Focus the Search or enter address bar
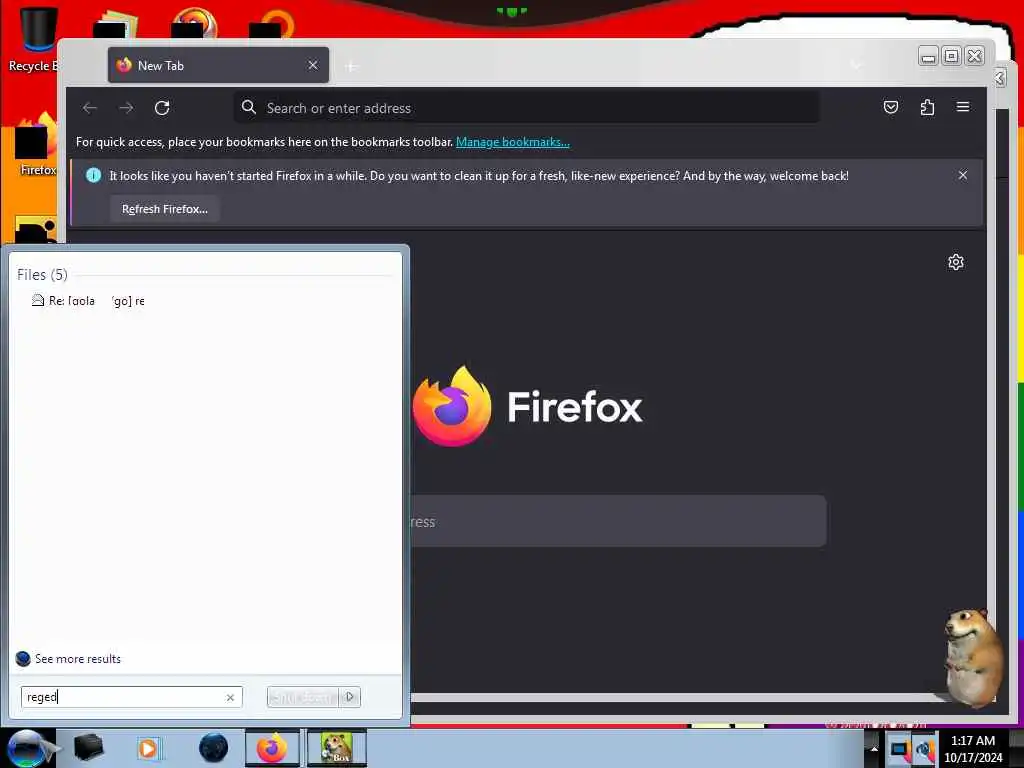 (526, 108)
